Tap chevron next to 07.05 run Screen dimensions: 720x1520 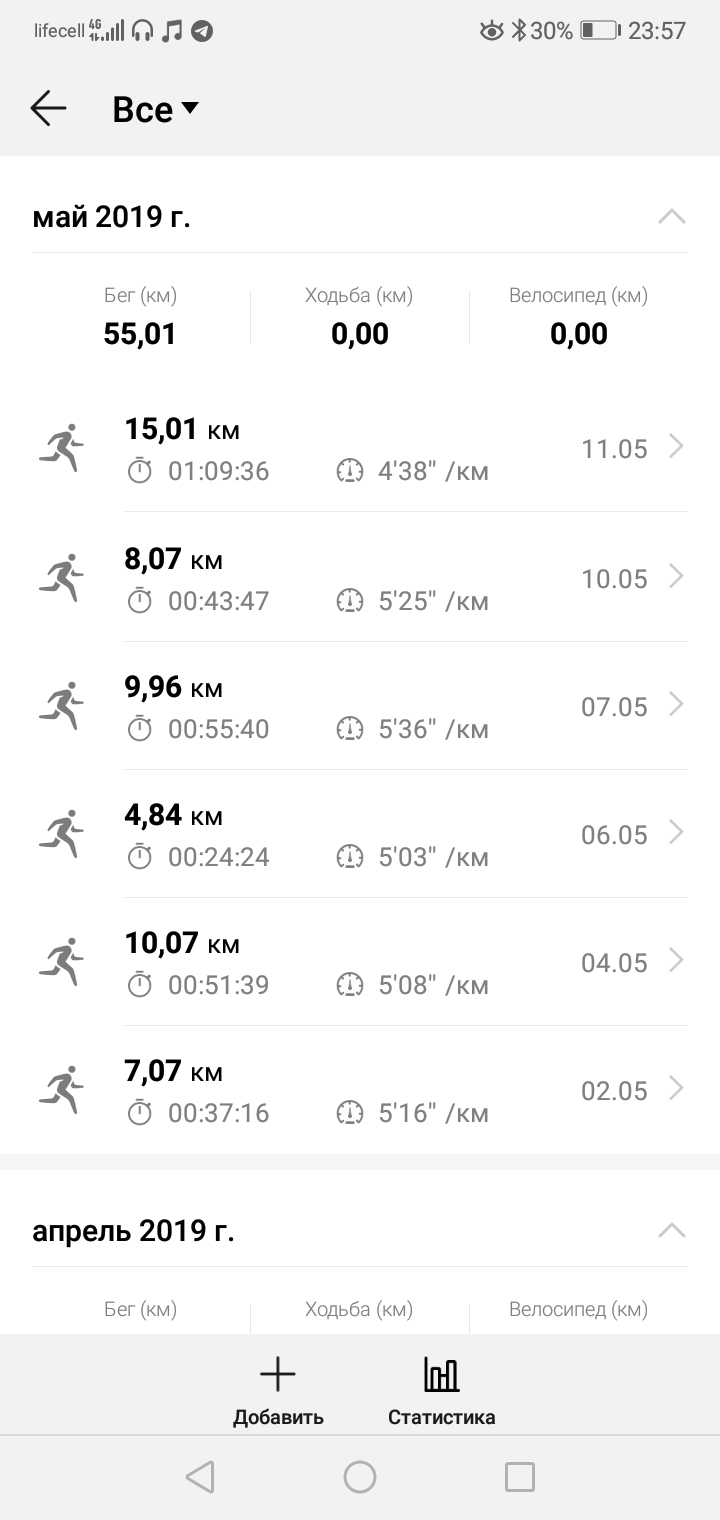(x=676, y=705)
